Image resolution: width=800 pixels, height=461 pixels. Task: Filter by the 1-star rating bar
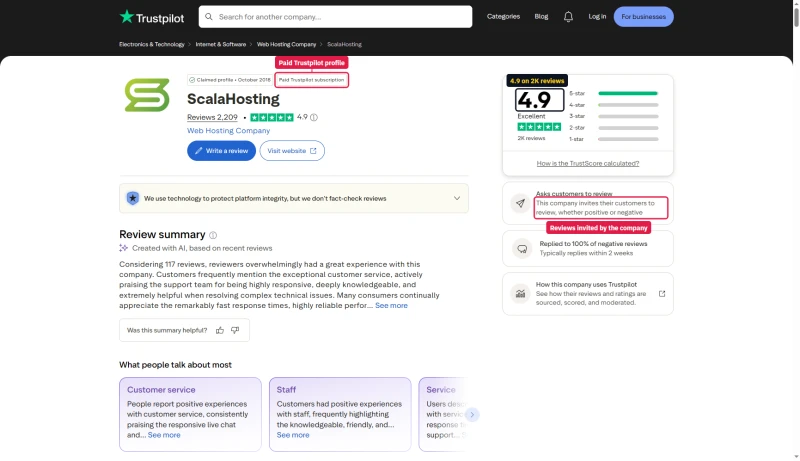pos(613,139)
